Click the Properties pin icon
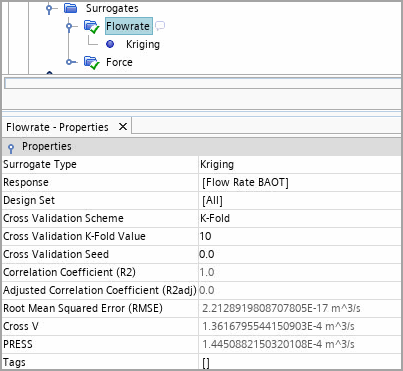 [11, 148]
